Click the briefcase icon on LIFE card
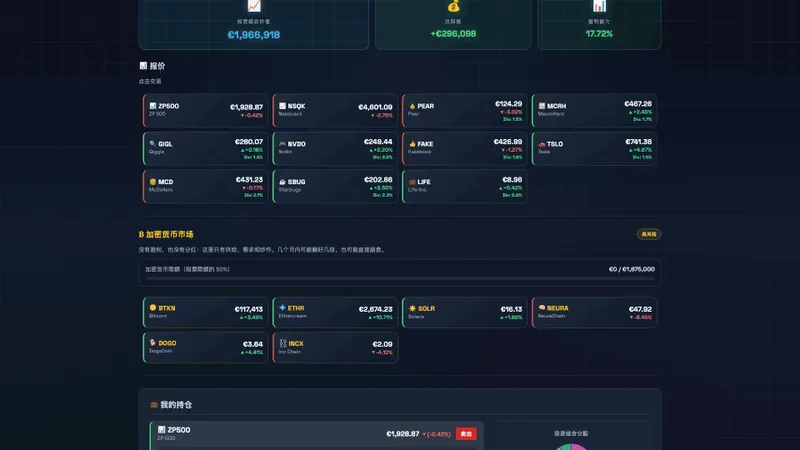The image size is (800, 450). (412, 182)
